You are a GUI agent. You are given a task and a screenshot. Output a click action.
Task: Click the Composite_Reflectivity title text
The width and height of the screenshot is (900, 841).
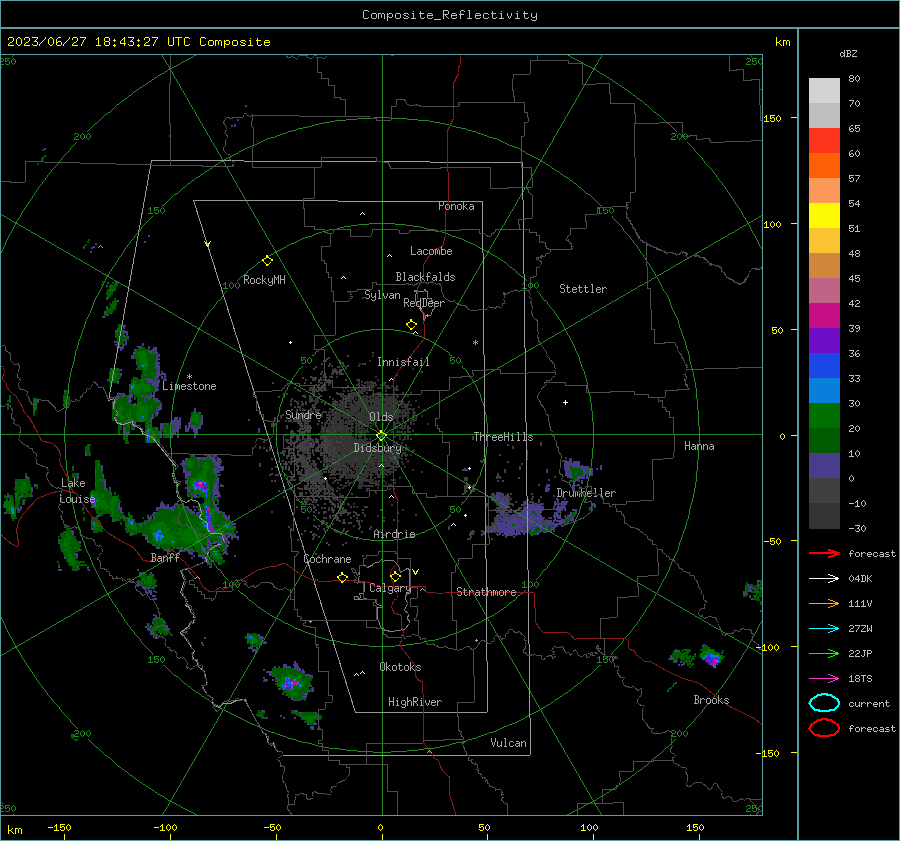click(x=449, y=15)
